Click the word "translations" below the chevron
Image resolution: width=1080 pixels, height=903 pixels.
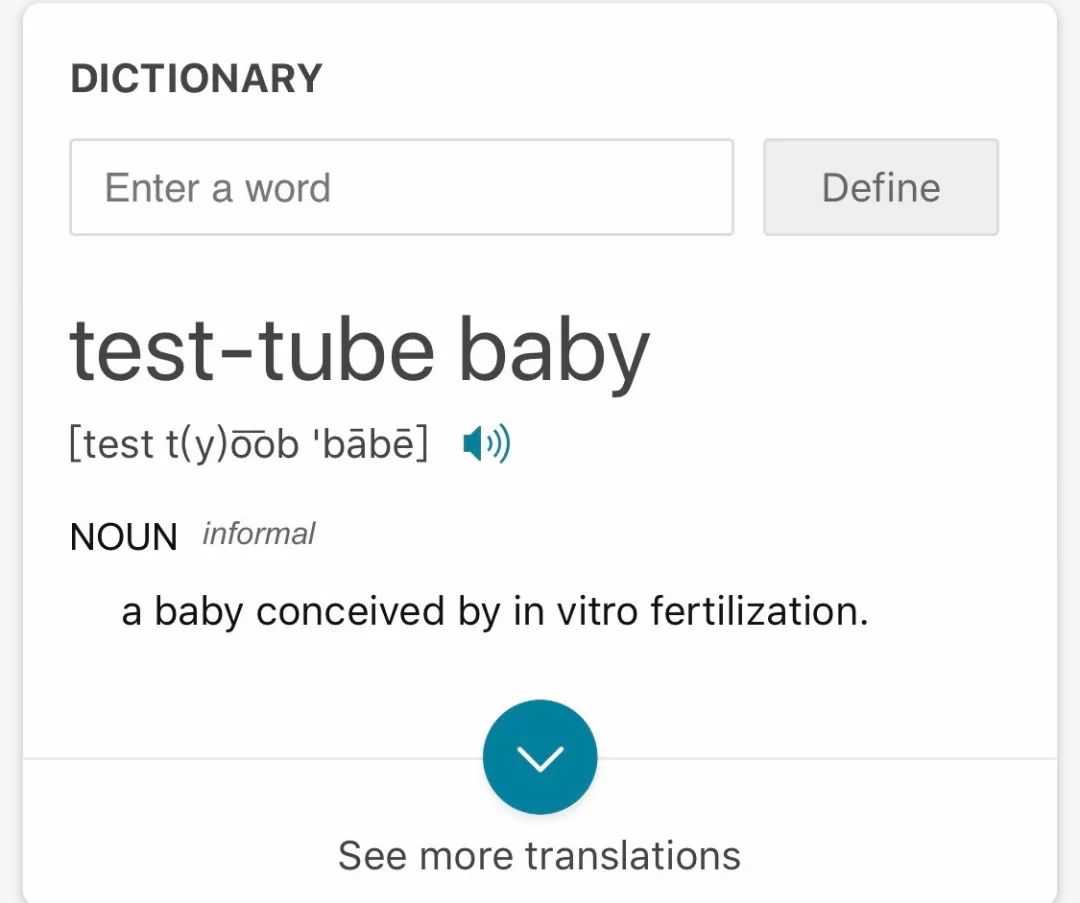(x=633, y=856)
